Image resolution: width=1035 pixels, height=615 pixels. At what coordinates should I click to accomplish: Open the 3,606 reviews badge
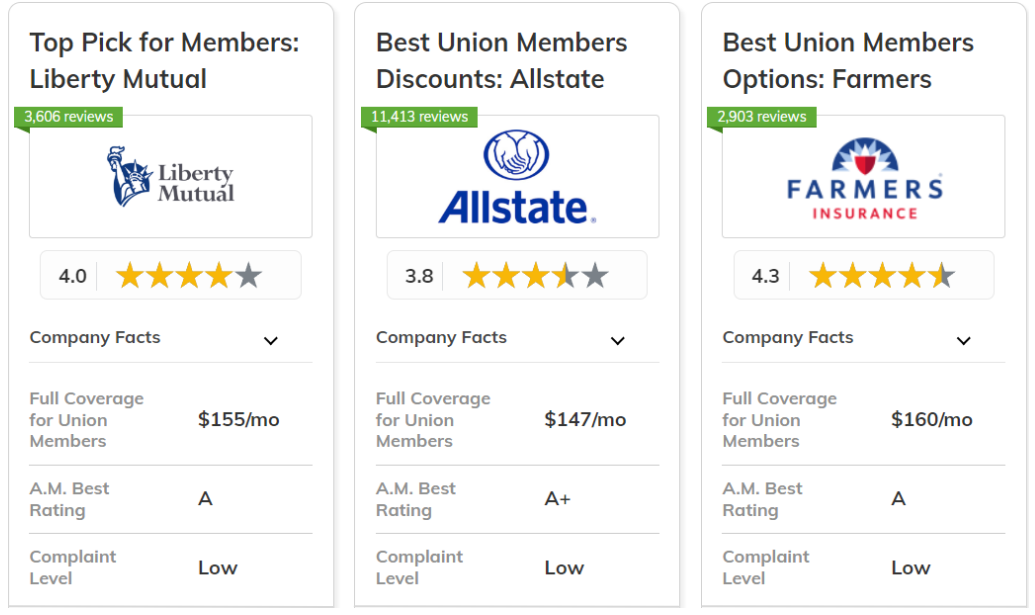[69, 117]
